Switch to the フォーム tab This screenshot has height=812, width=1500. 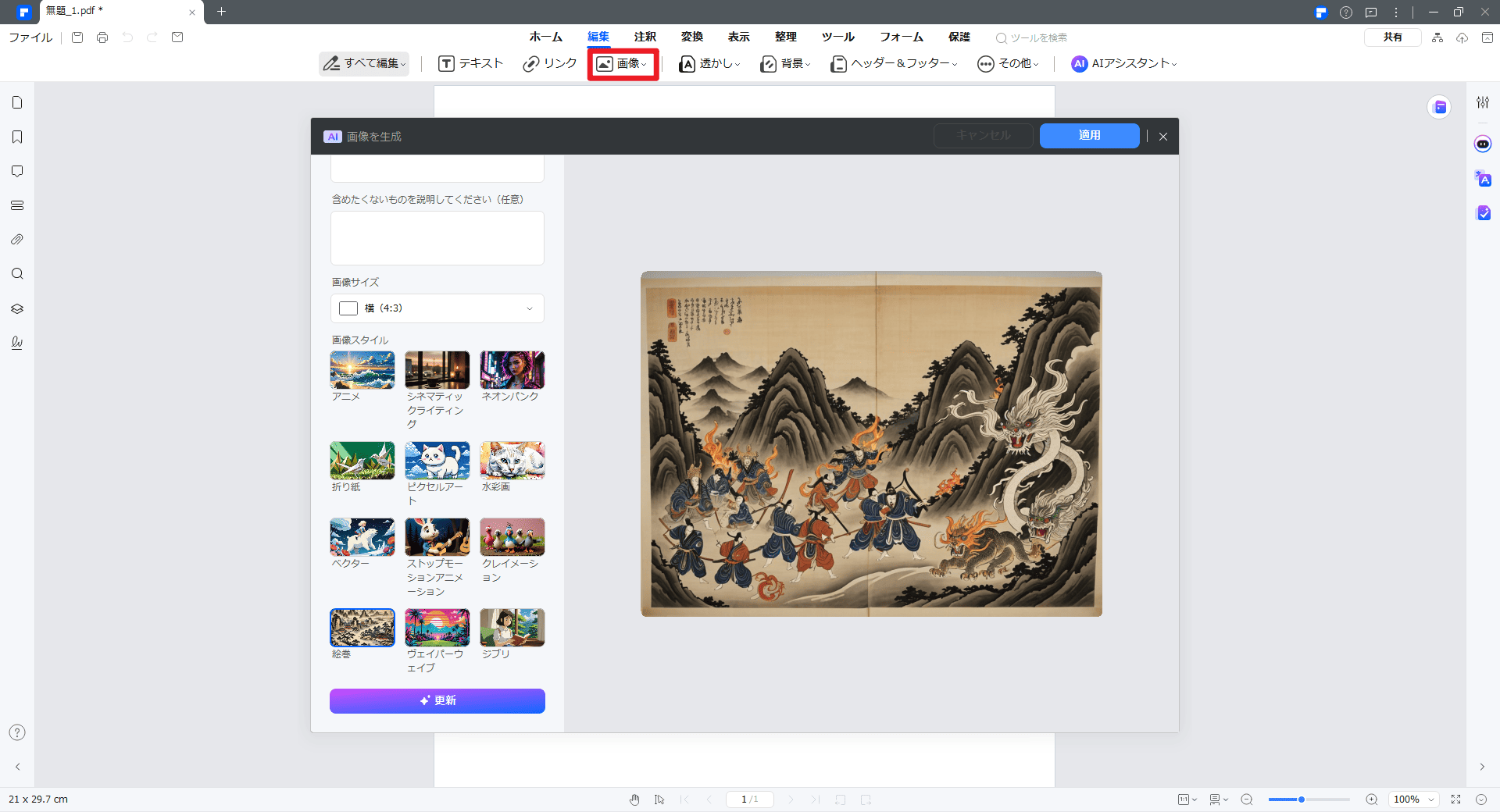(x=902, y=37)
